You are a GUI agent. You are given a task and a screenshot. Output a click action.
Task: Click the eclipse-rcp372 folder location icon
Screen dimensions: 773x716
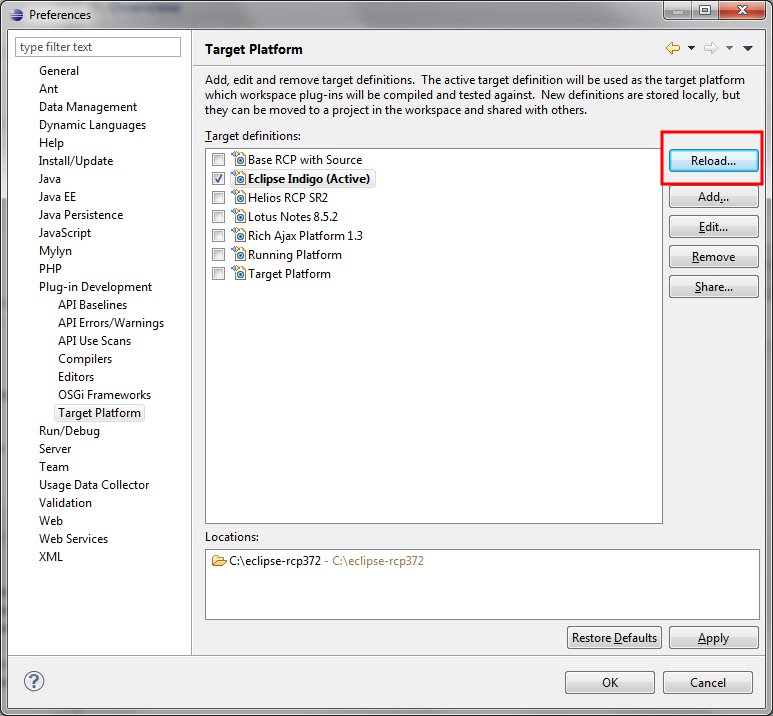219,561
